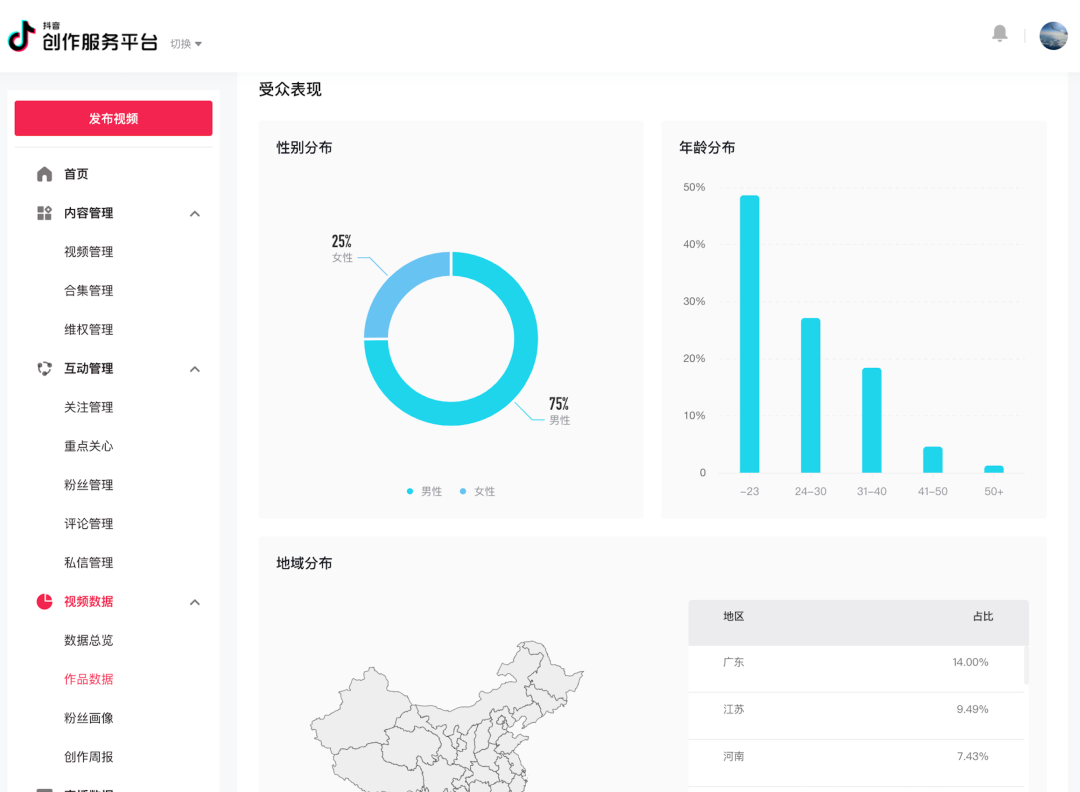Select 数据总览 menu item

(89, 640)
